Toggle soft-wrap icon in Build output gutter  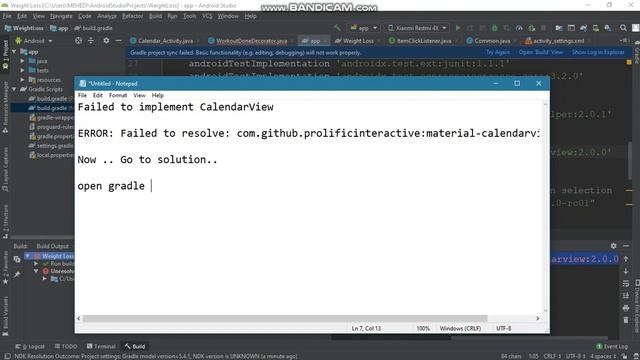(x=626, y=283)
